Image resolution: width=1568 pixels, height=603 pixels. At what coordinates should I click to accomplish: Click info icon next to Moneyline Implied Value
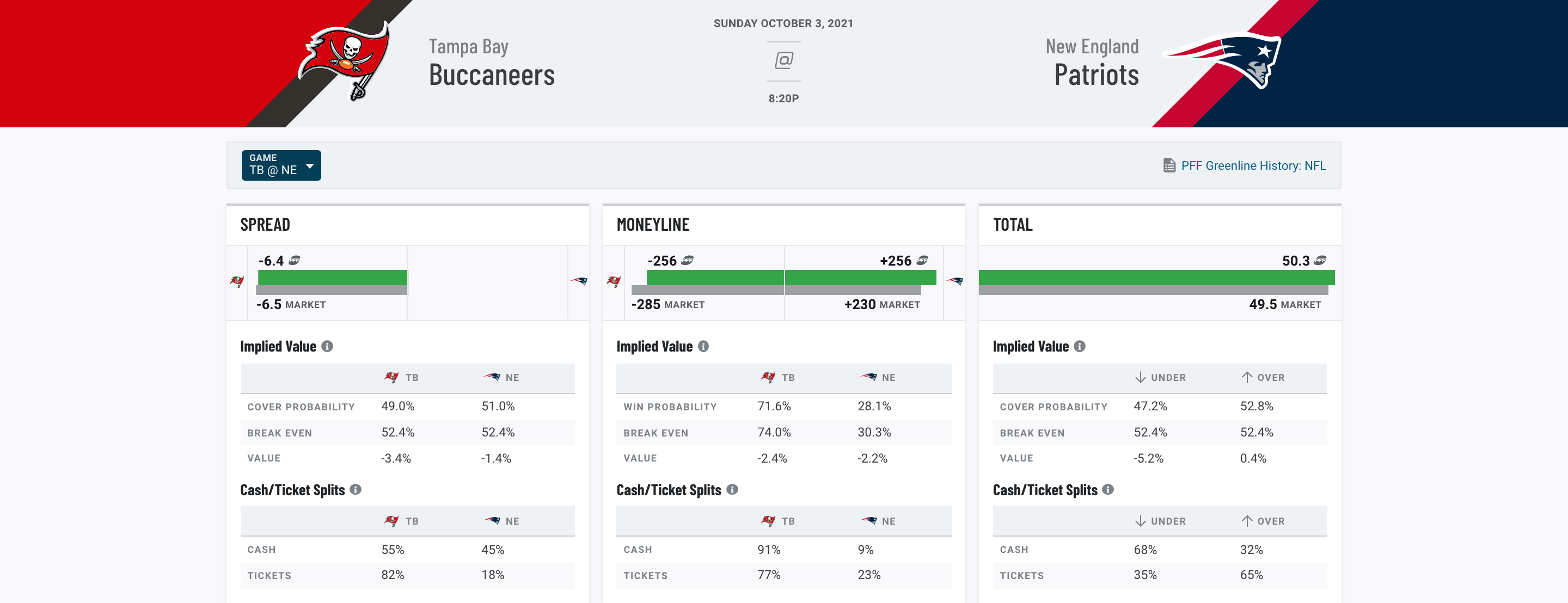pos(703,346)
